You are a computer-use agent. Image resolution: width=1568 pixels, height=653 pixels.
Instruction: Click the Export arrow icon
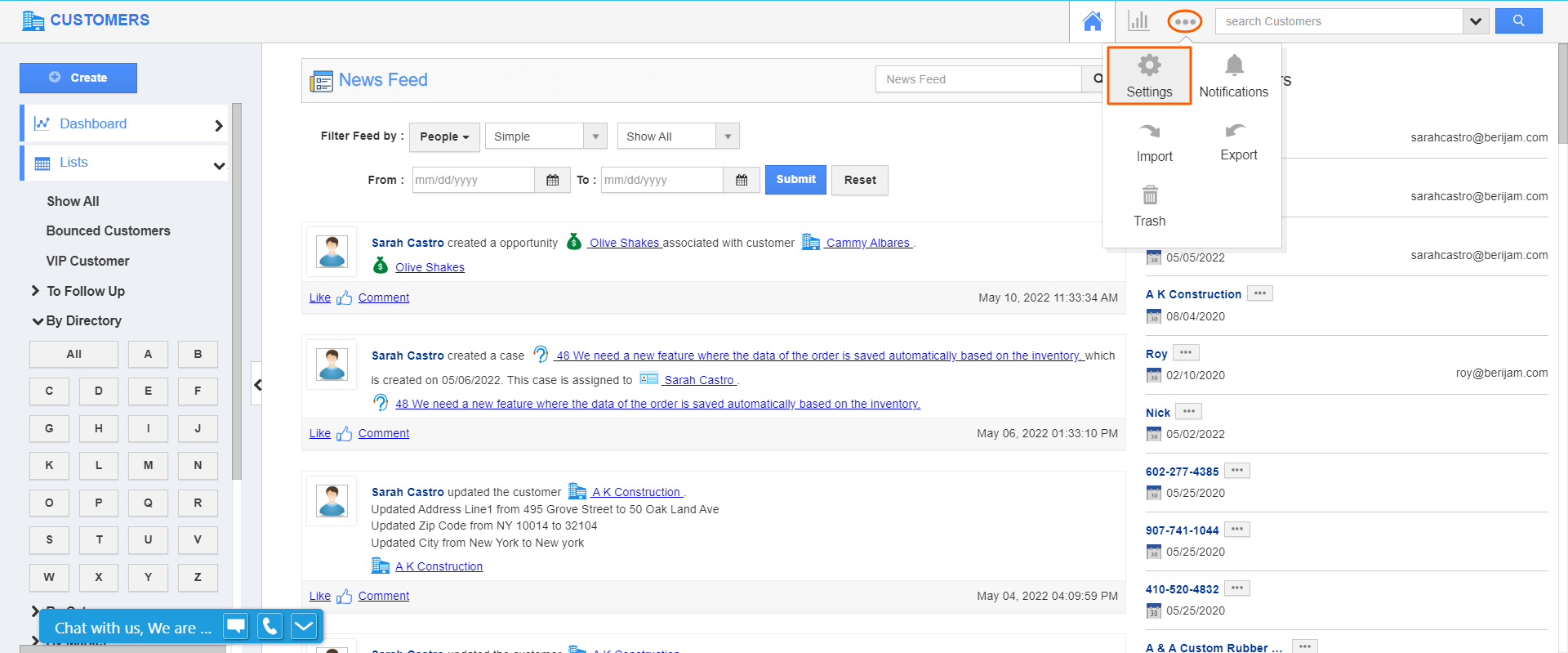[1235, 131]
